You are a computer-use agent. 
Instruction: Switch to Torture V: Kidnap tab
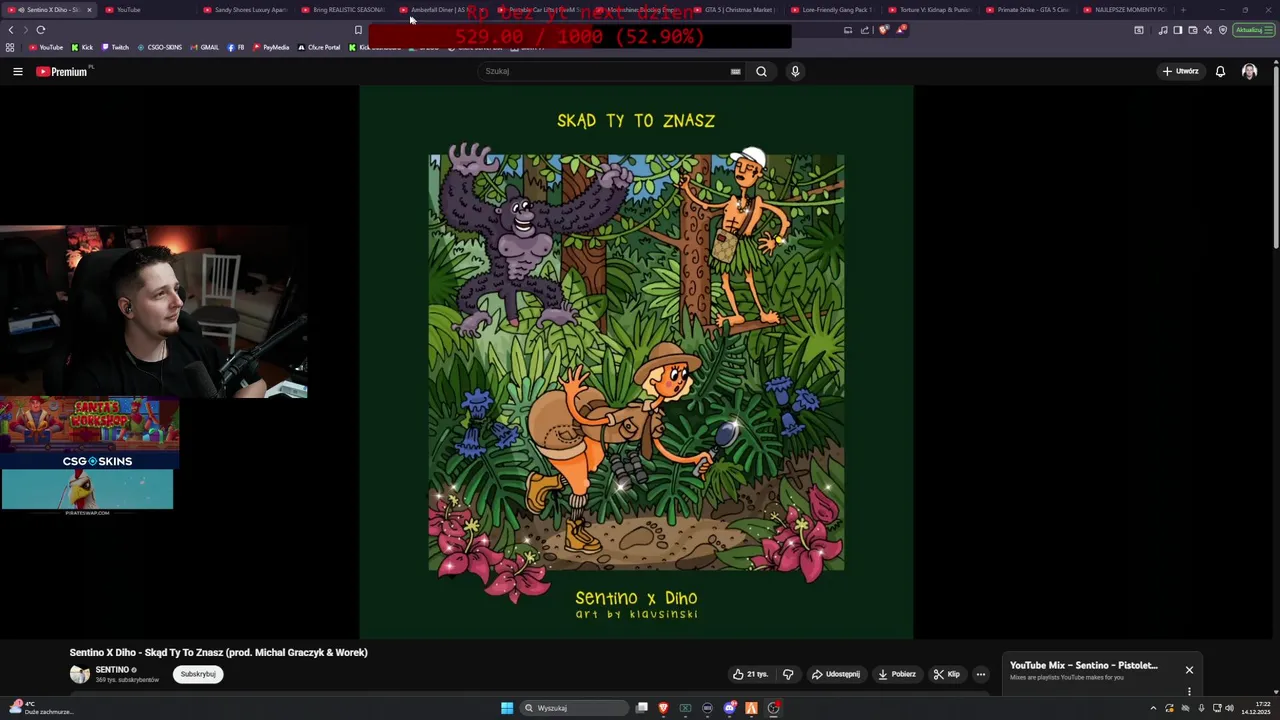coord(931,10)
